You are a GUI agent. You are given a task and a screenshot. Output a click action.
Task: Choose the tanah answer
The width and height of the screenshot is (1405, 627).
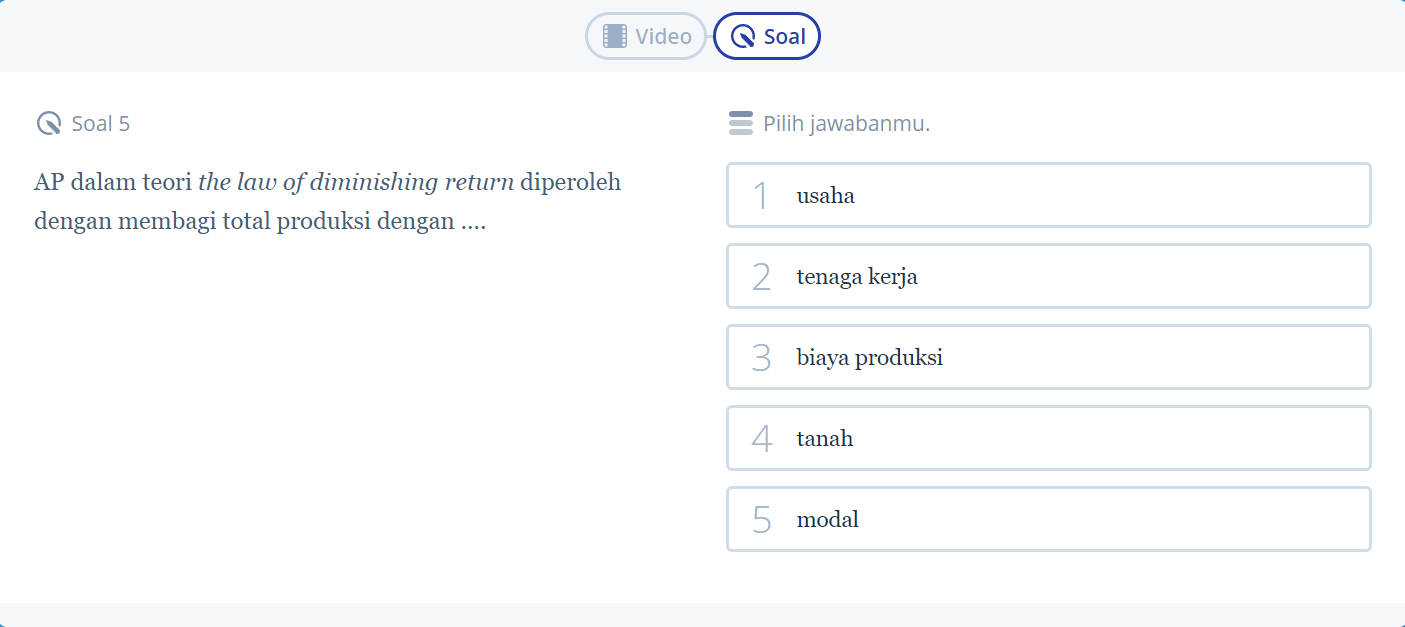click(1048, 438)
